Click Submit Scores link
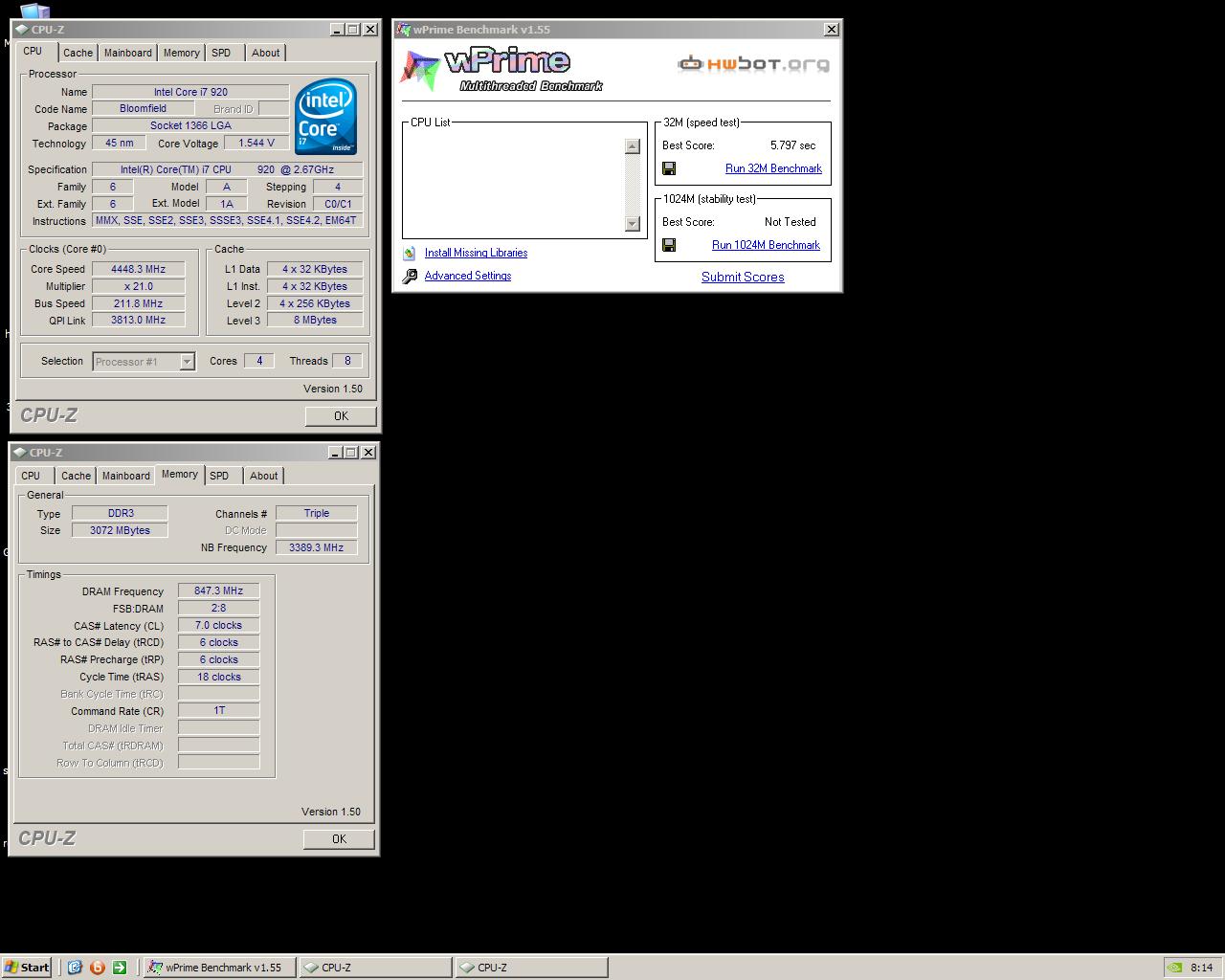1225x980 pixels. [743, 277]
